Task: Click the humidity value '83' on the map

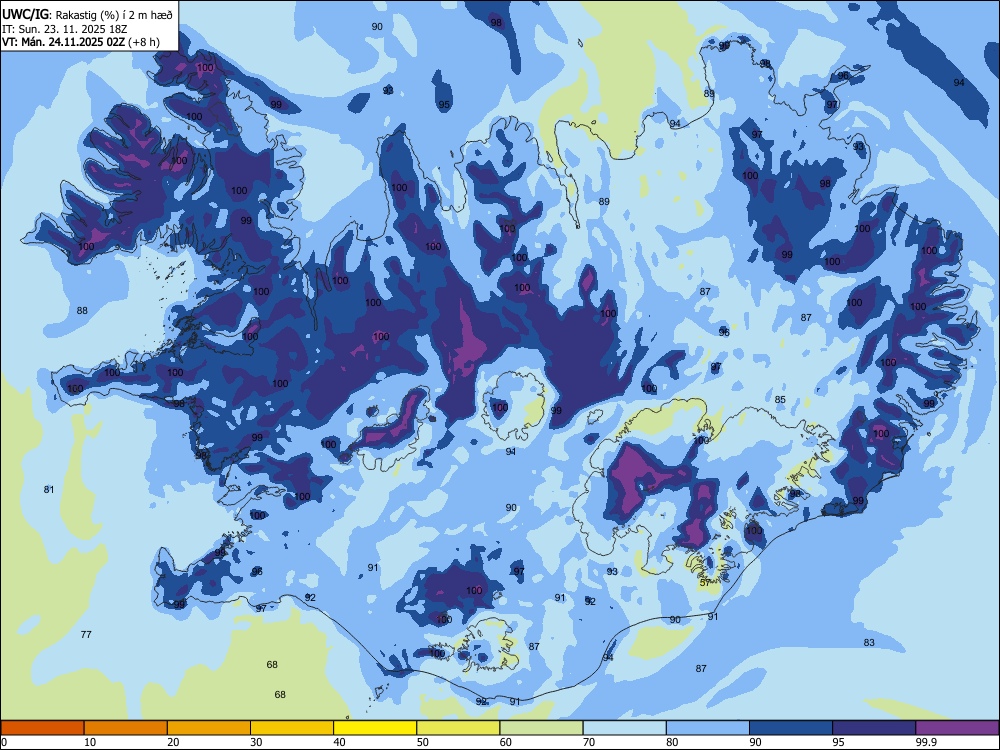Action: pyautogui.click(x=869, y=642)
